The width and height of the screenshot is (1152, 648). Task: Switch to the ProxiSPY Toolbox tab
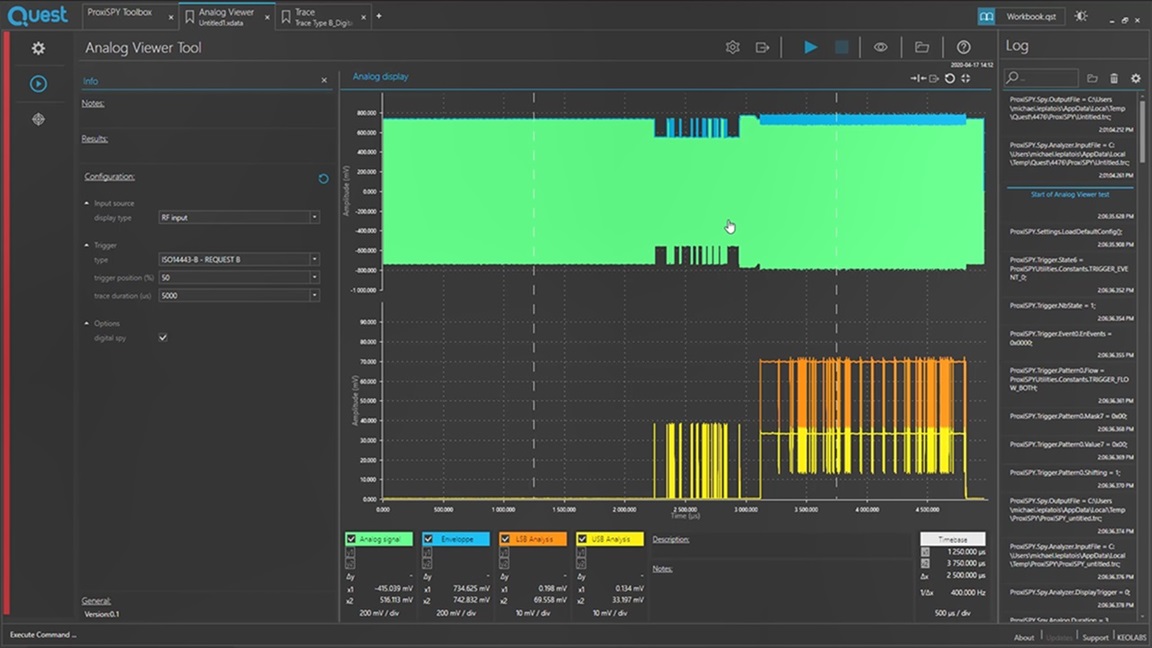pos(120,12)
